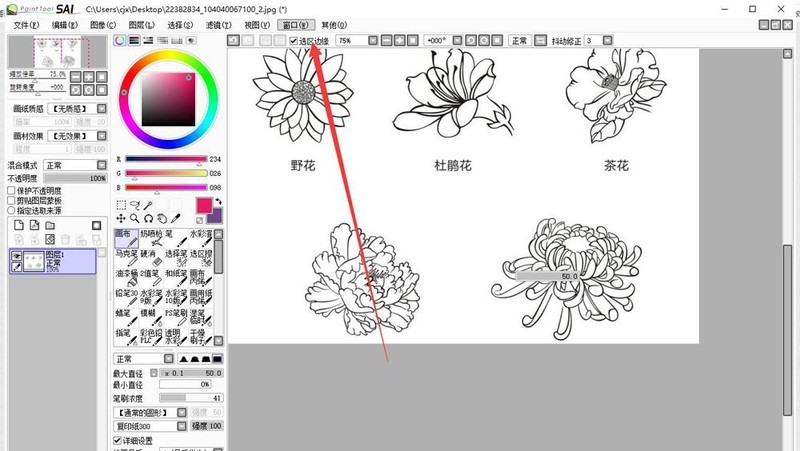The image size is (800, 451).
Task: Select the rectangular selection tool
Action: pos(121,205)
